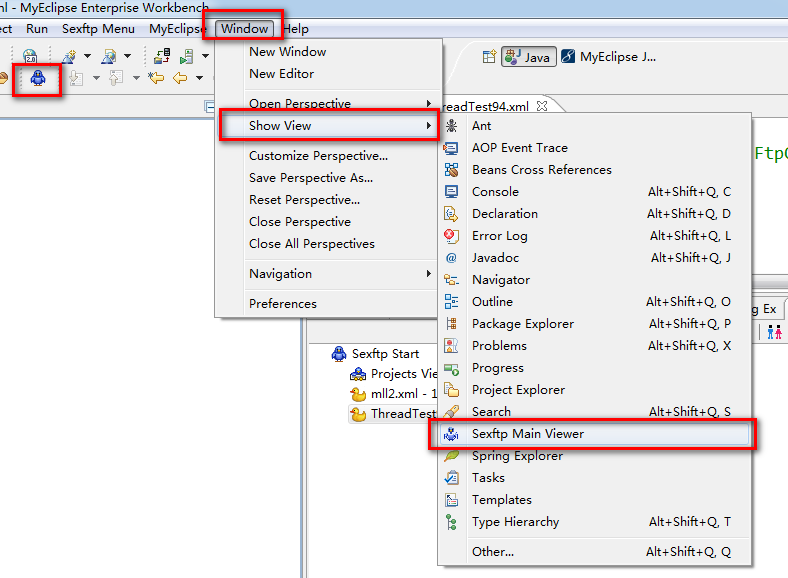Open the Run menu
Screen dimensions: 788x578
pos(37,29)
